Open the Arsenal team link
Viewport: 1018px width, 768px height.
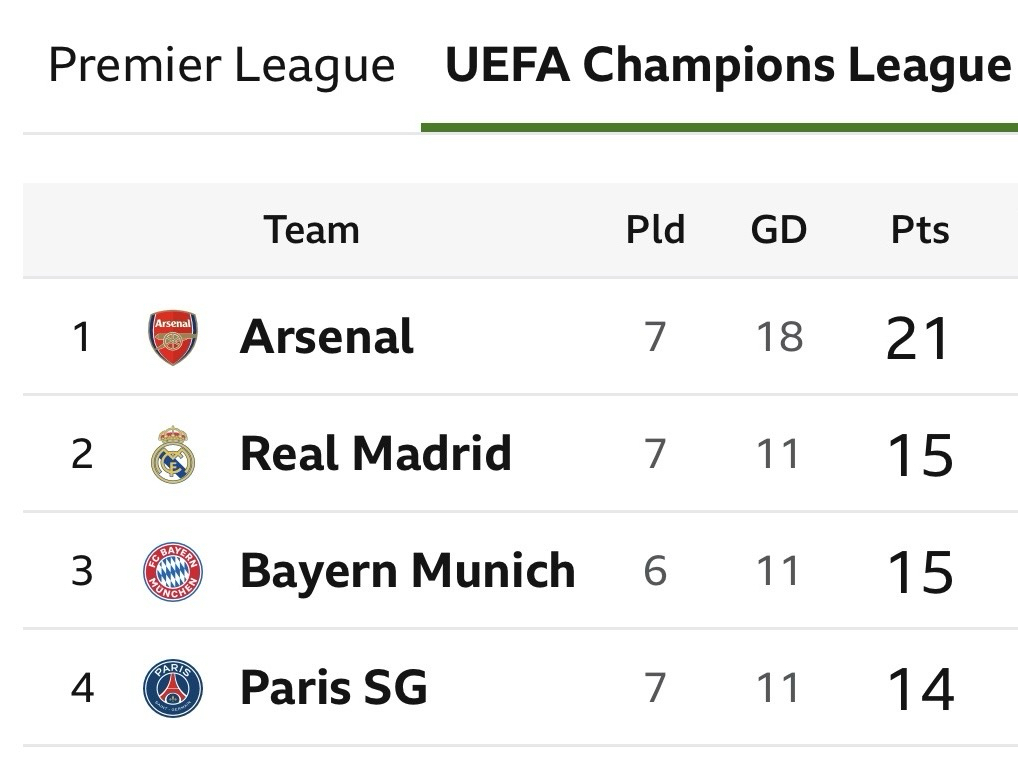[326, 337]
